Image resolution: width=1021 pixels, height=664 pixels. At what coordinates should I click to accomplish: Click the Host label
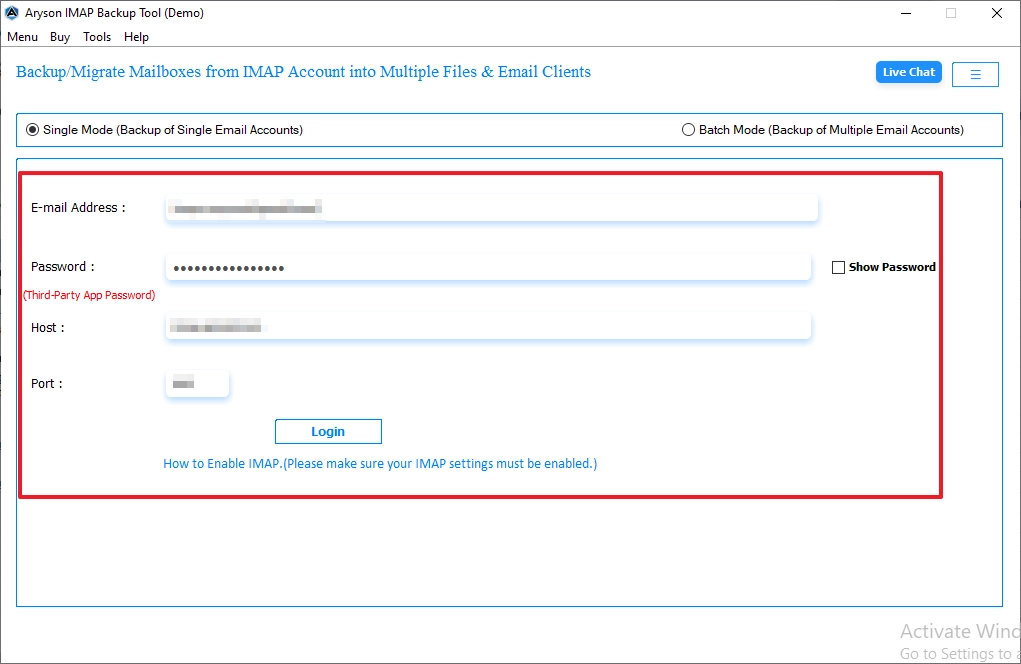click(48, 327)
